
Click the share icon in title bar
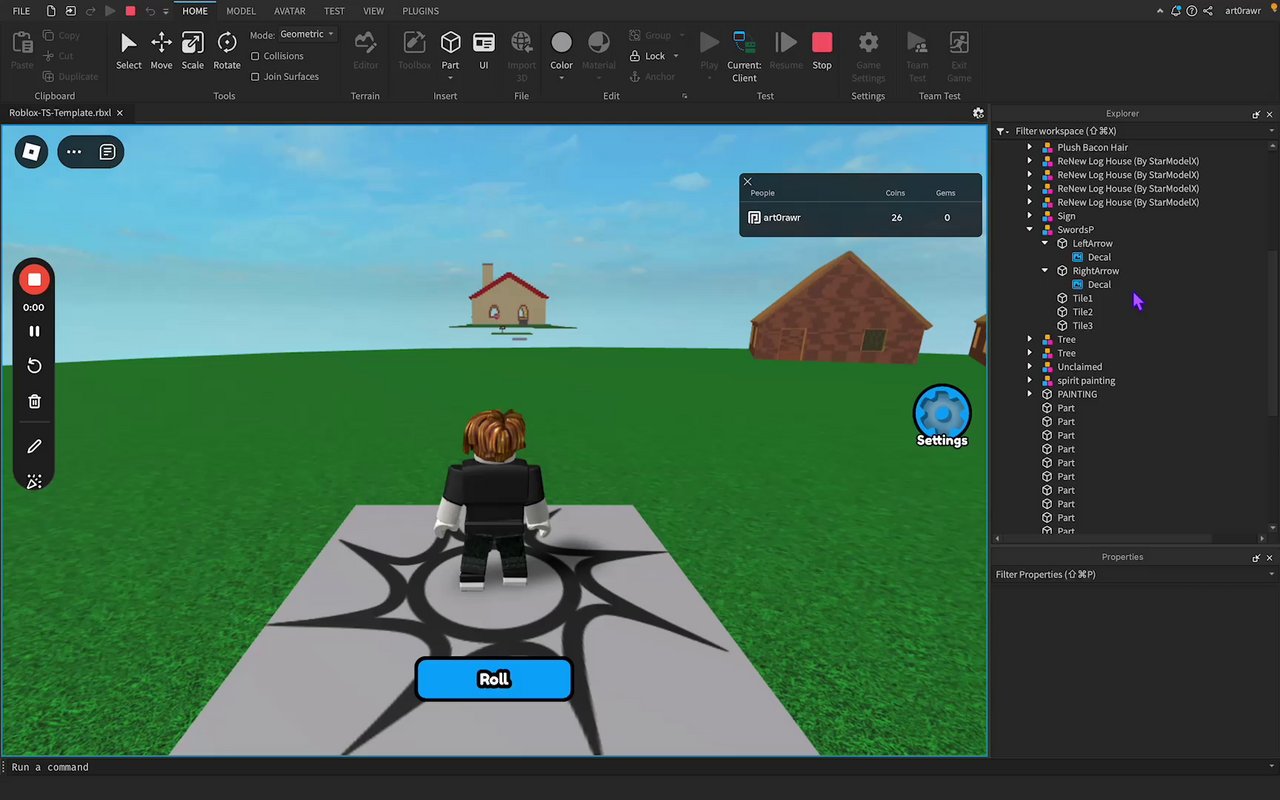(1208, 11)
